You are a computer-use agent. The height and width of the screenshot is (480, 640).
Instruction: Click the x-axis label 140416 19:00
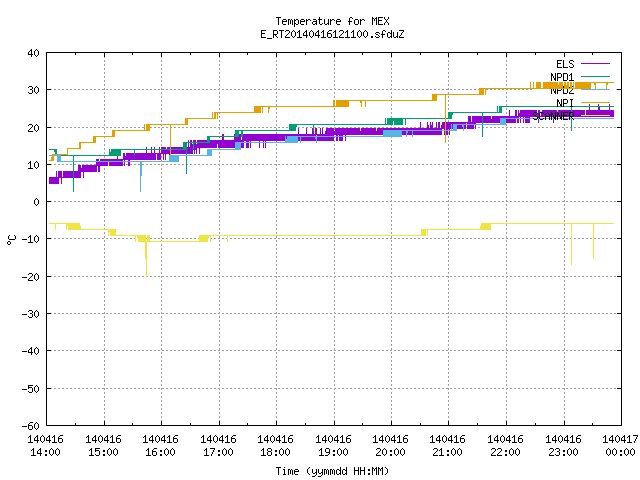tap(333, 446)
